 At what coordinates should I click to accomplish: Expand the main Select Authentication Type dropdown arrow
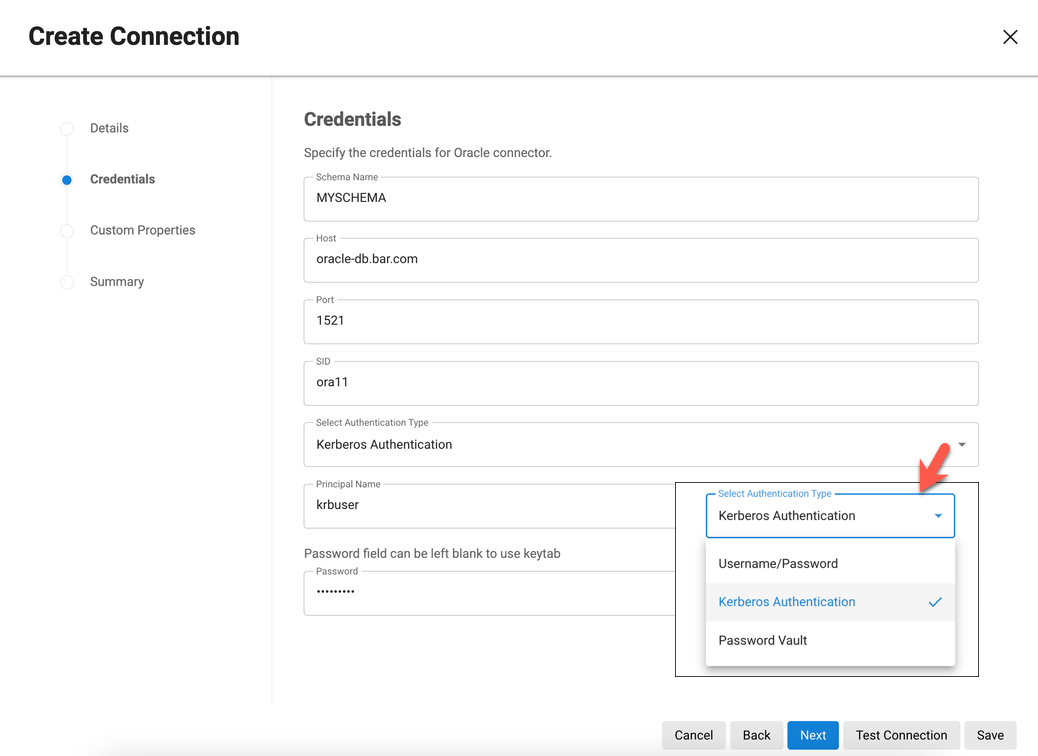[961, 445]
